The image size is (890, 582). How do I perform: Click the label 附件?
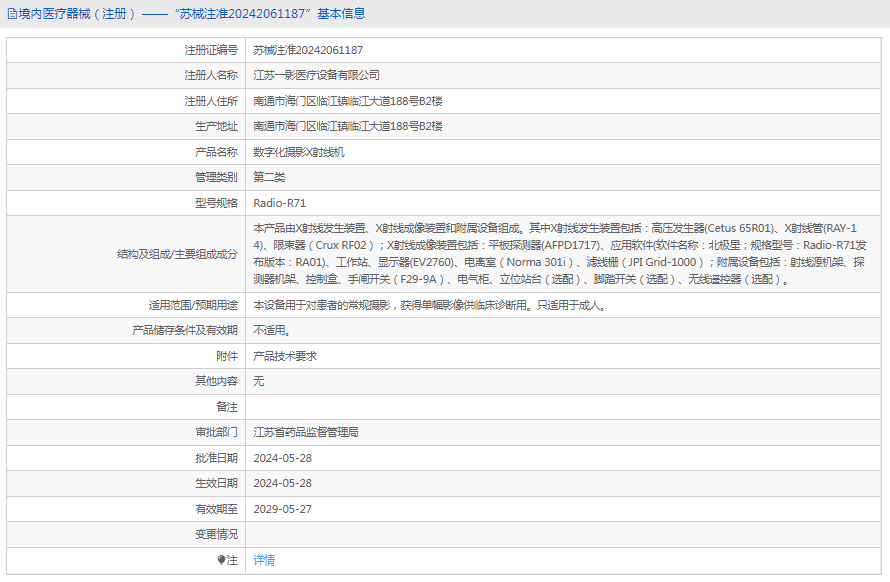point(227,356)
